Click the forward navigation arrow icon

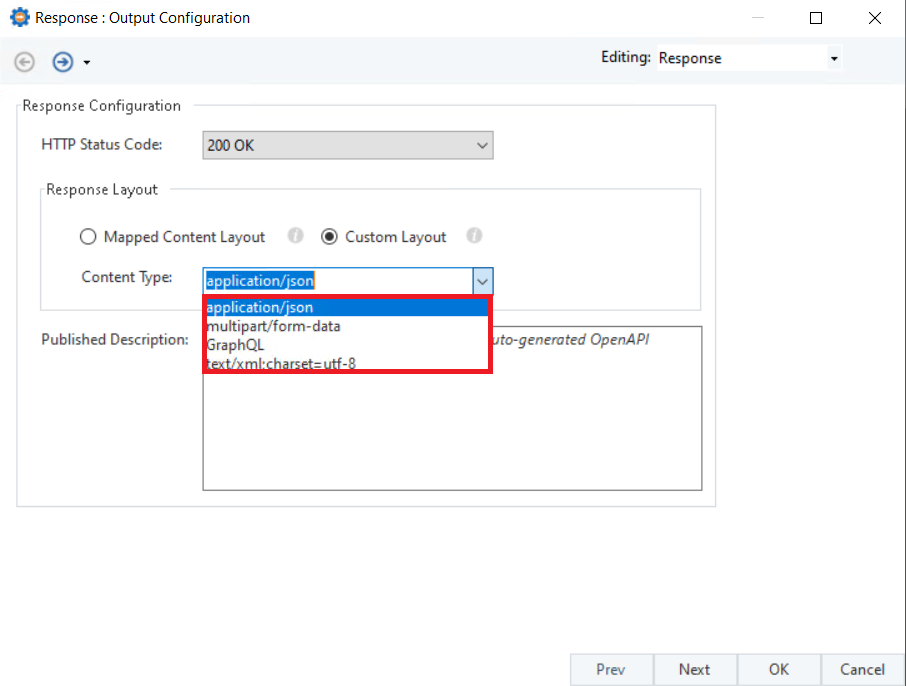pos(62,62)
